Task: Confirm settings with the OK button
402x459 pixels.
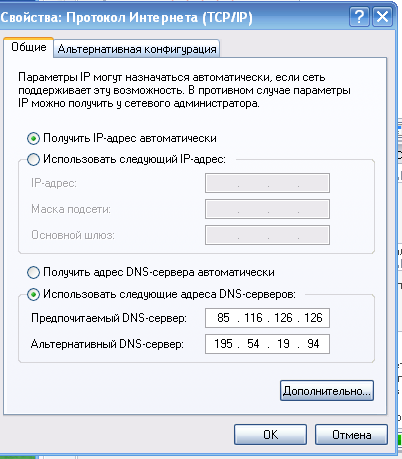Action: pos(270,435)
